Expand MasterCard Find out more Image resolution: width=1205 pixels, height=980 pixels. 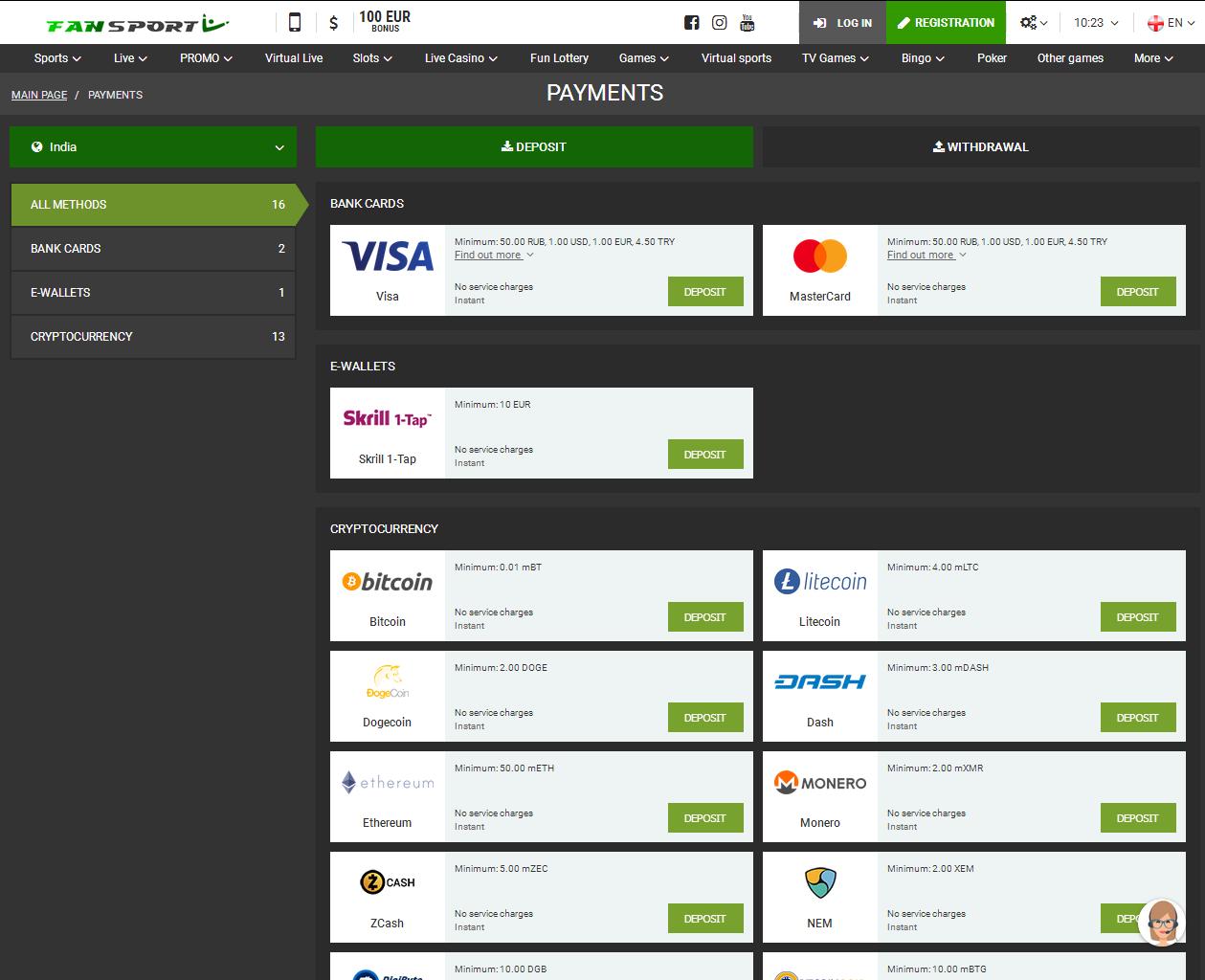[926, 255]
